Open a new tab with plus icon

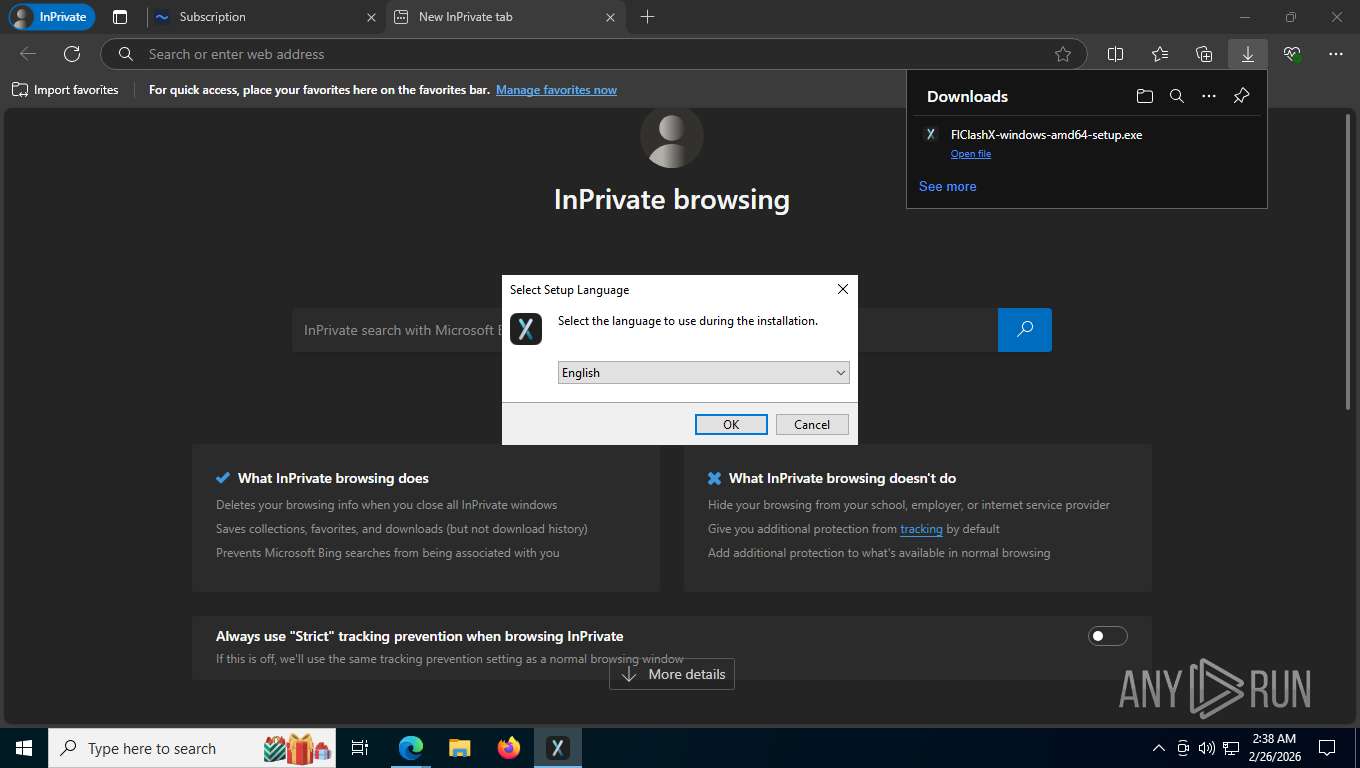tap(647, 17)
